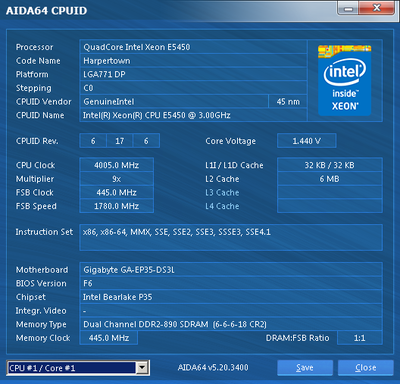The width and height of the screenshot is (400, 384).
Task: Click the Save button
Action: pos(305,368)
